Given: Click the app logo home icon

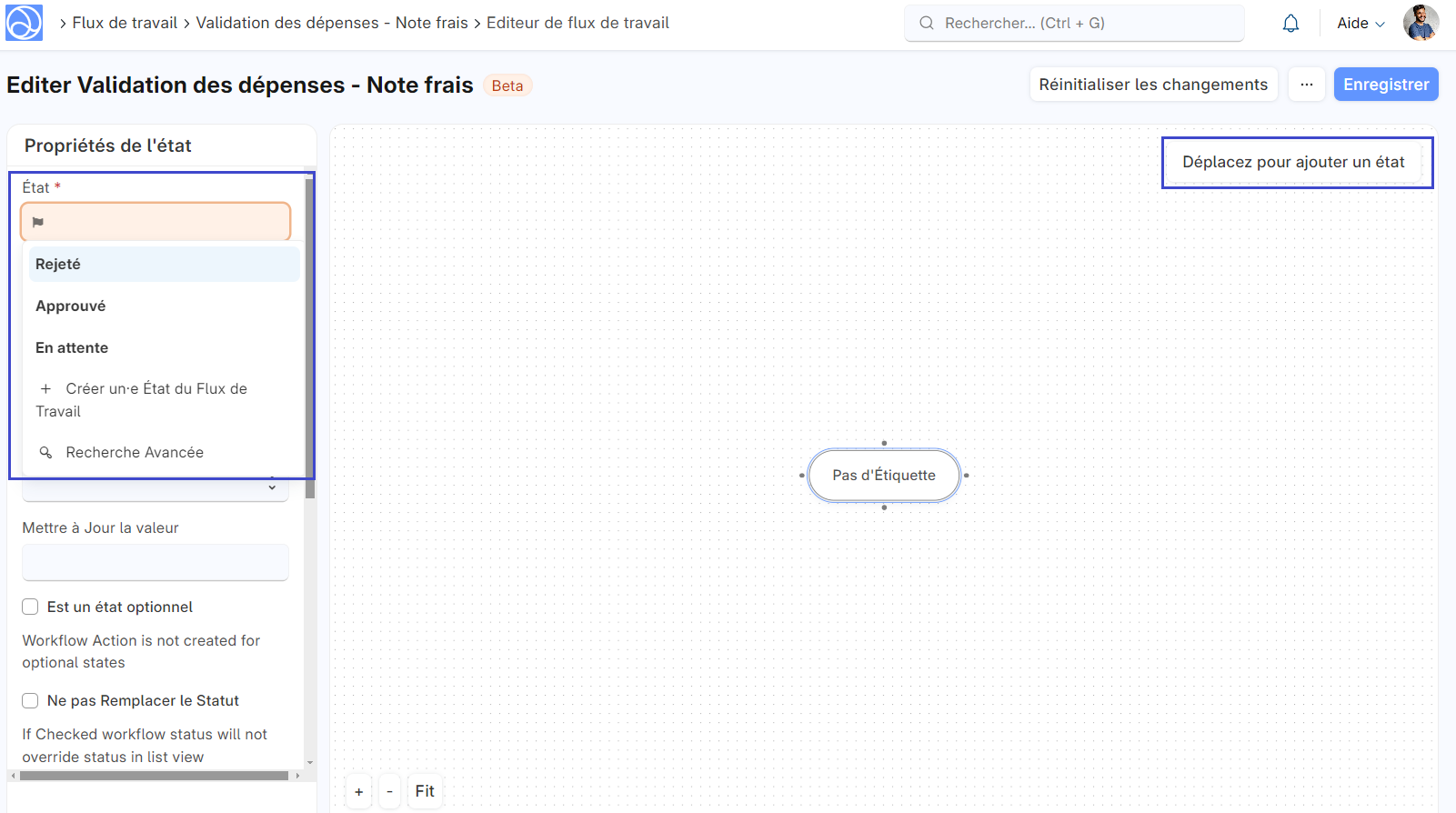Looking at the screenshot, I should pyautogui.click(x=24, y=23).
